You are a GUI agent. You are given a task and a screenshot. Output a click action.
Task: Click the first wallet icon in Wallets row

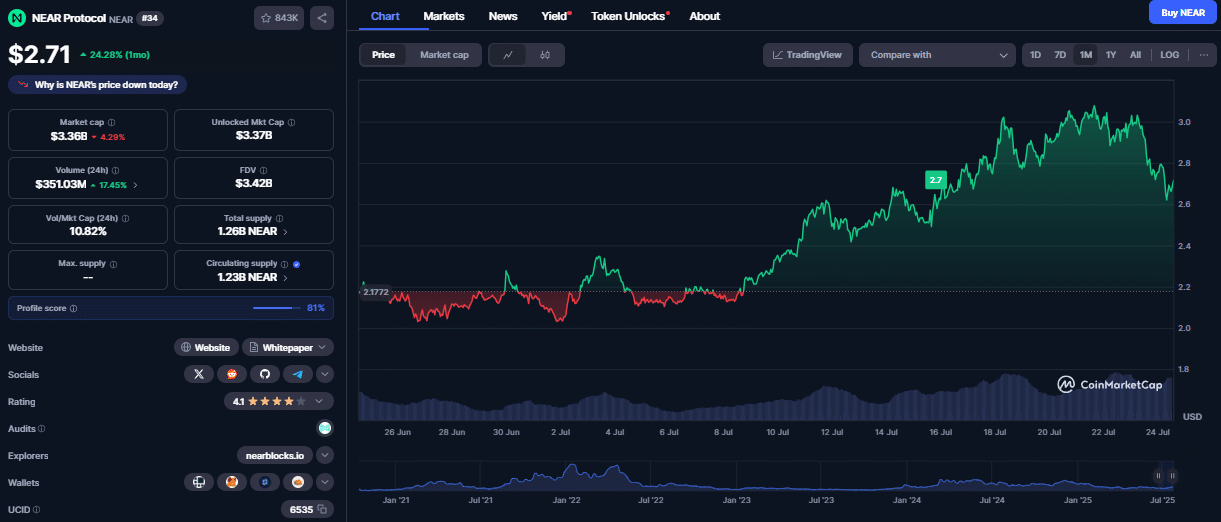199,482
